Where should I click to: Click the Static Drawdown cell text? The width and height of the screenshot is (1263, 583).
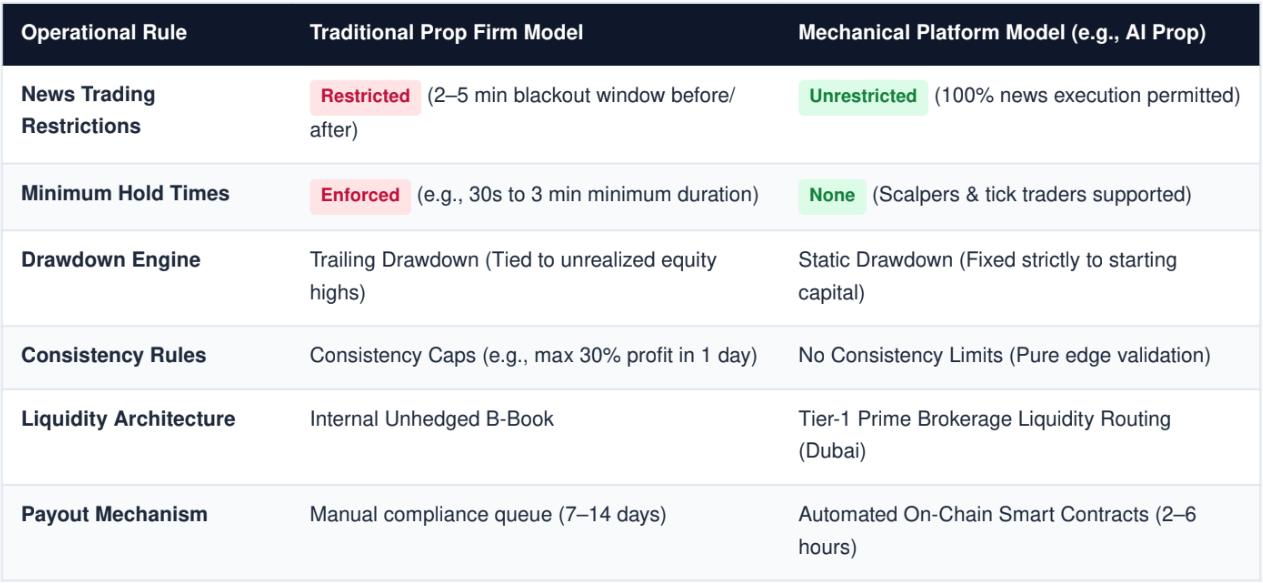point(988,276)
